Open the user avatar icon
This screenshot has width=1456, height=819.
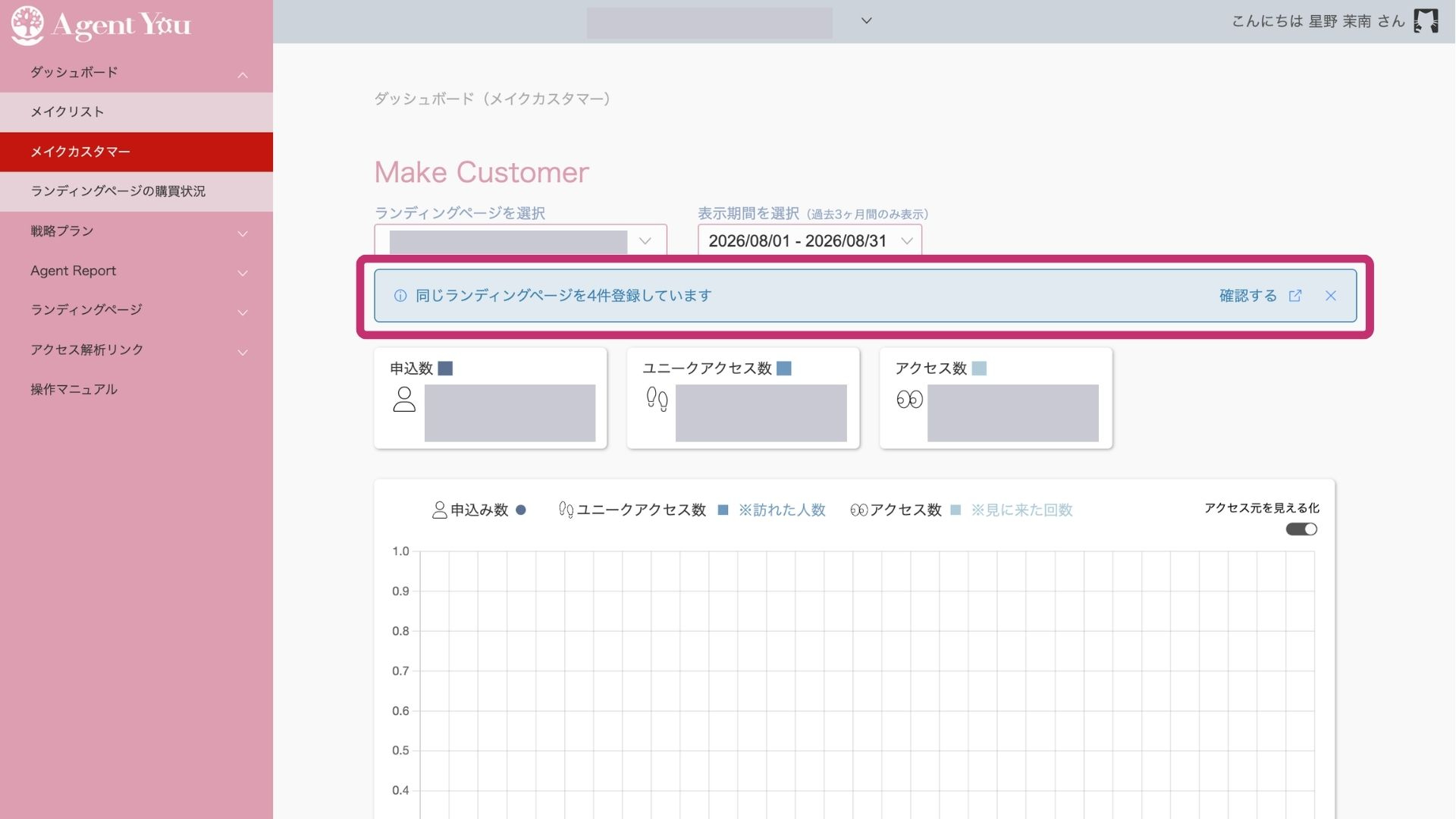pos(1426,21)
